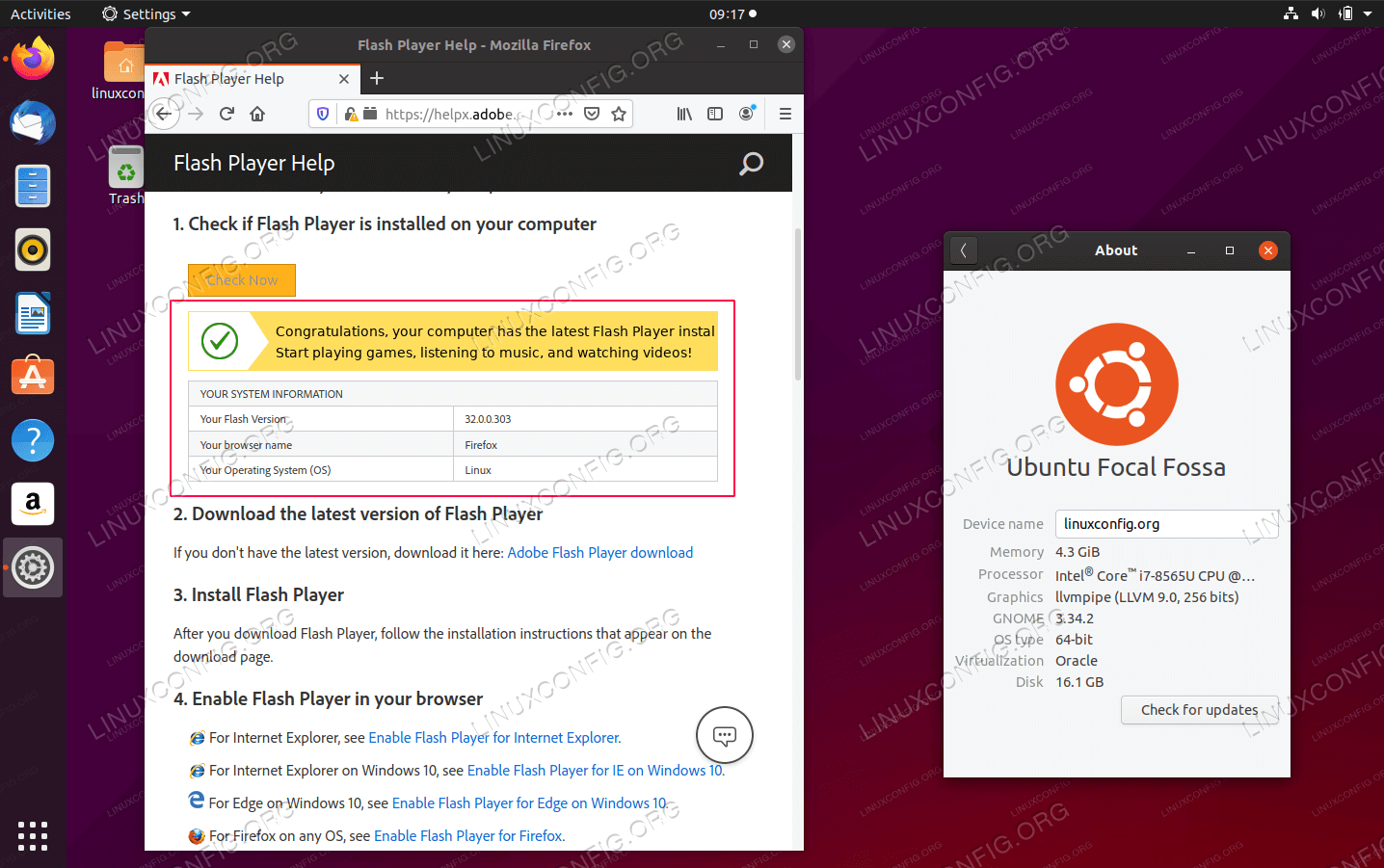Expand the system menu arrow

pos(1368,13)
